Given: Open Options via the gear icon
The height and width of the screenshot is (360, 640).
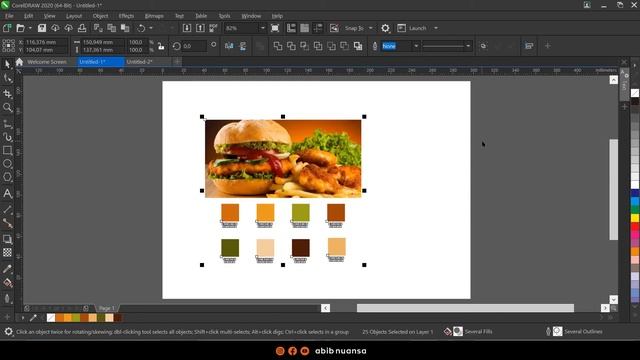Looking at the screenshot, I should (x=385, y=28).
